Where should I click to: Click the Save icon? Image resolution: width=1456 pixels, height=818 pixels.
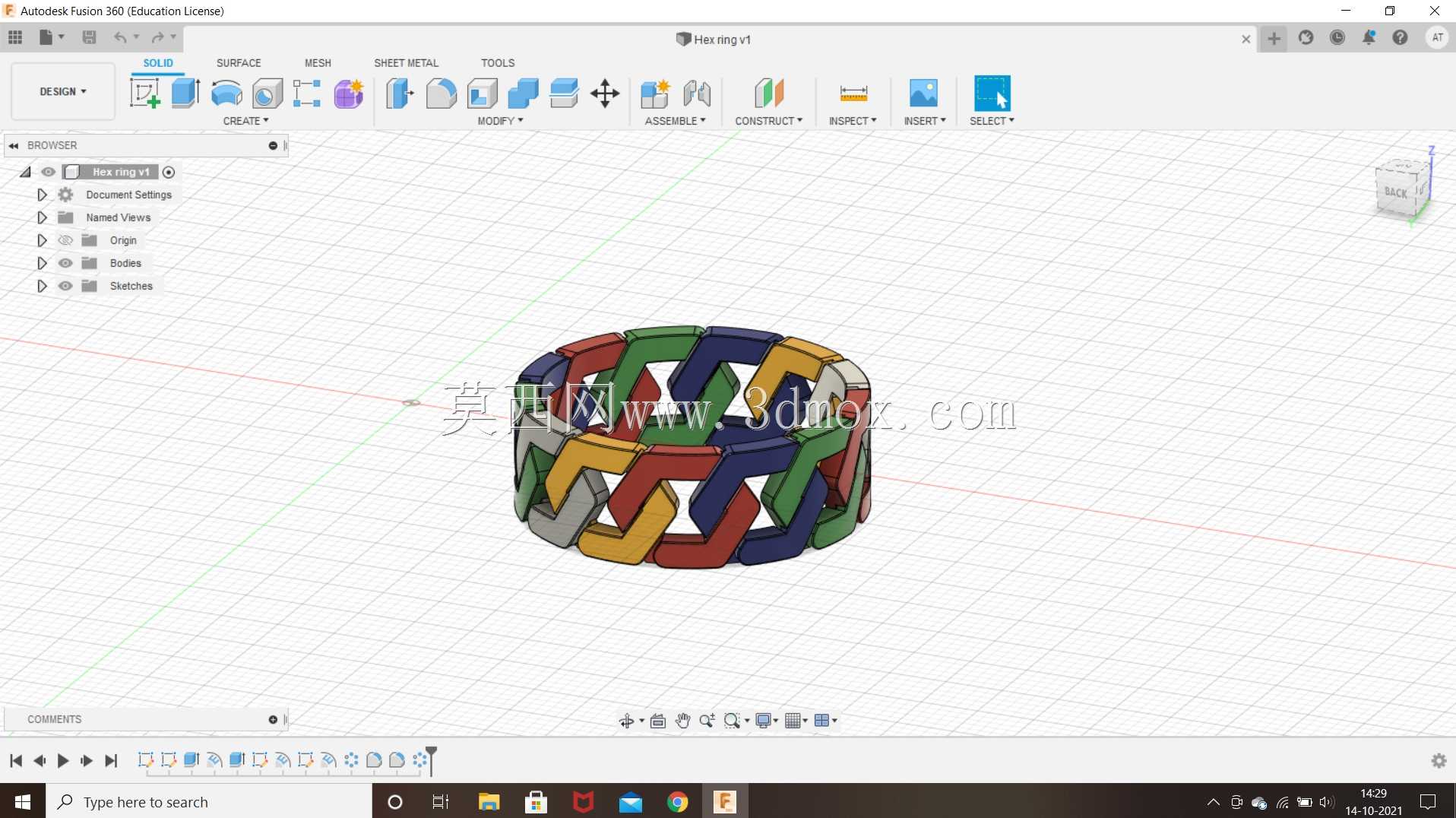(89, 37)
